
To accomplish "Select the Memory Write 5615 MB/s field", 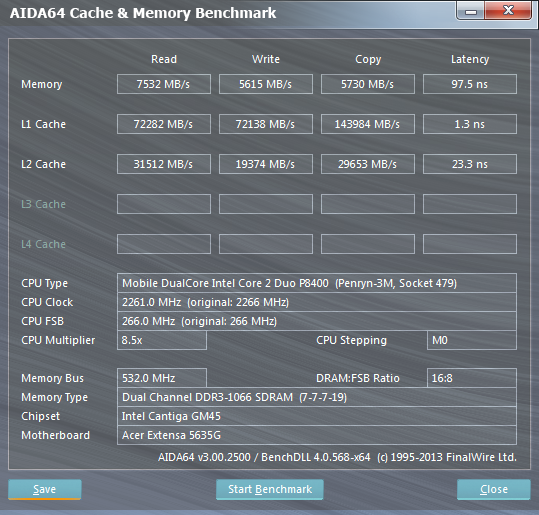I will [x=266, y=84].
